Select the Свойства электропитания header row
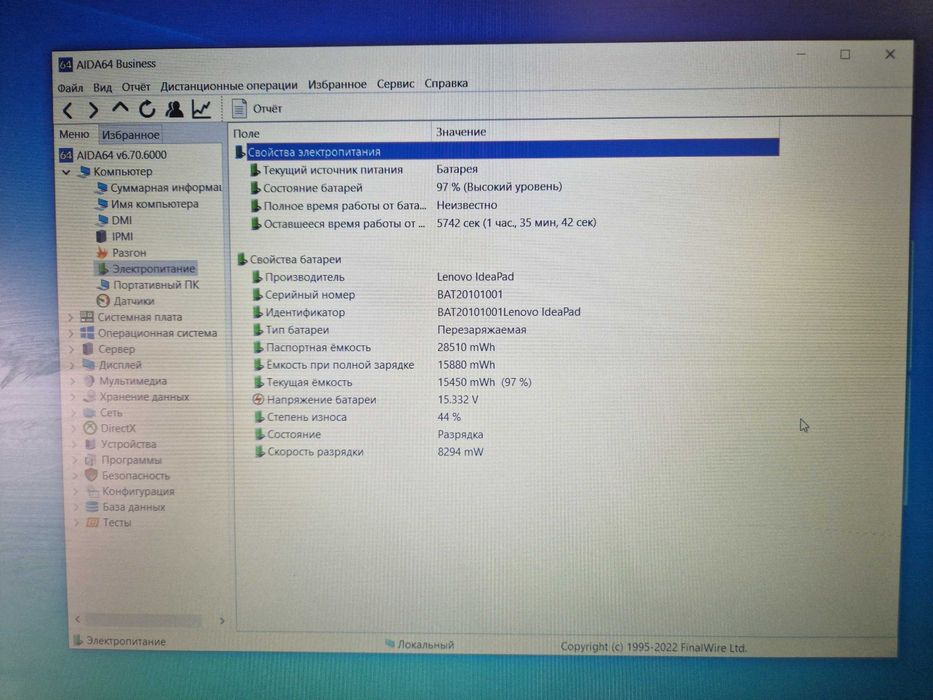 507,149
